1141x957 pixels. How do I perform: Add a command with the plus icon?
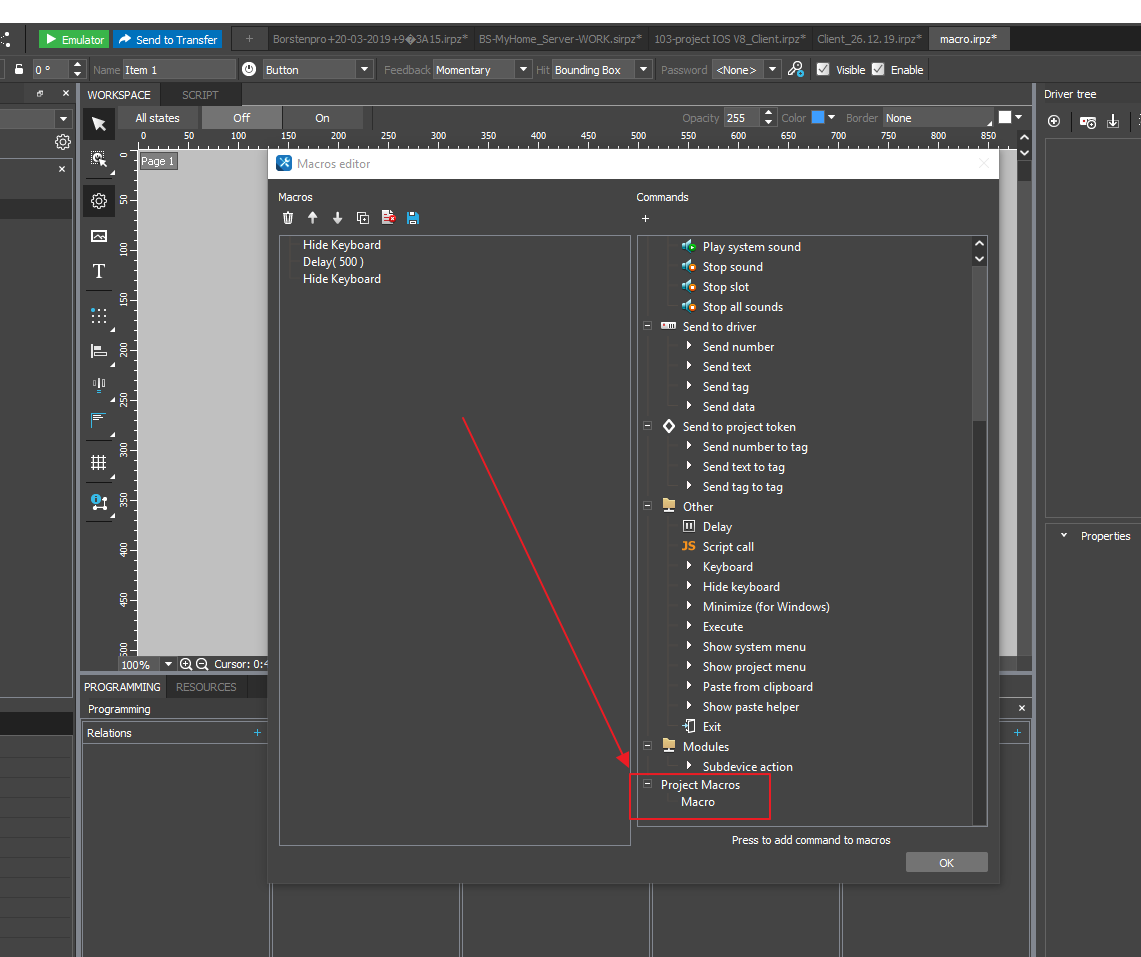[645, 218]
